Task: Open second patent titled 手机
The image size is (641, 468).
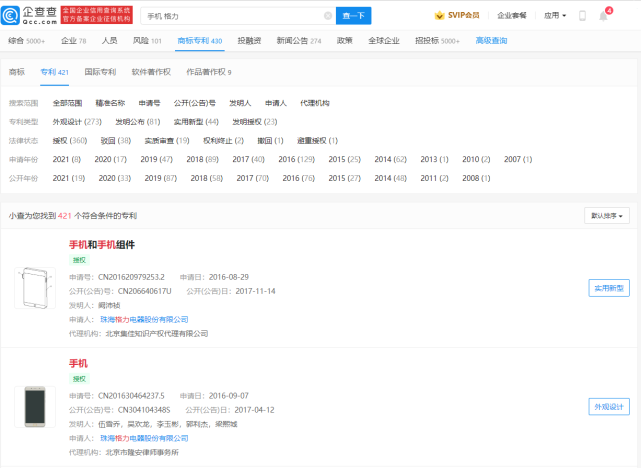Action: (x=78, y=364)
